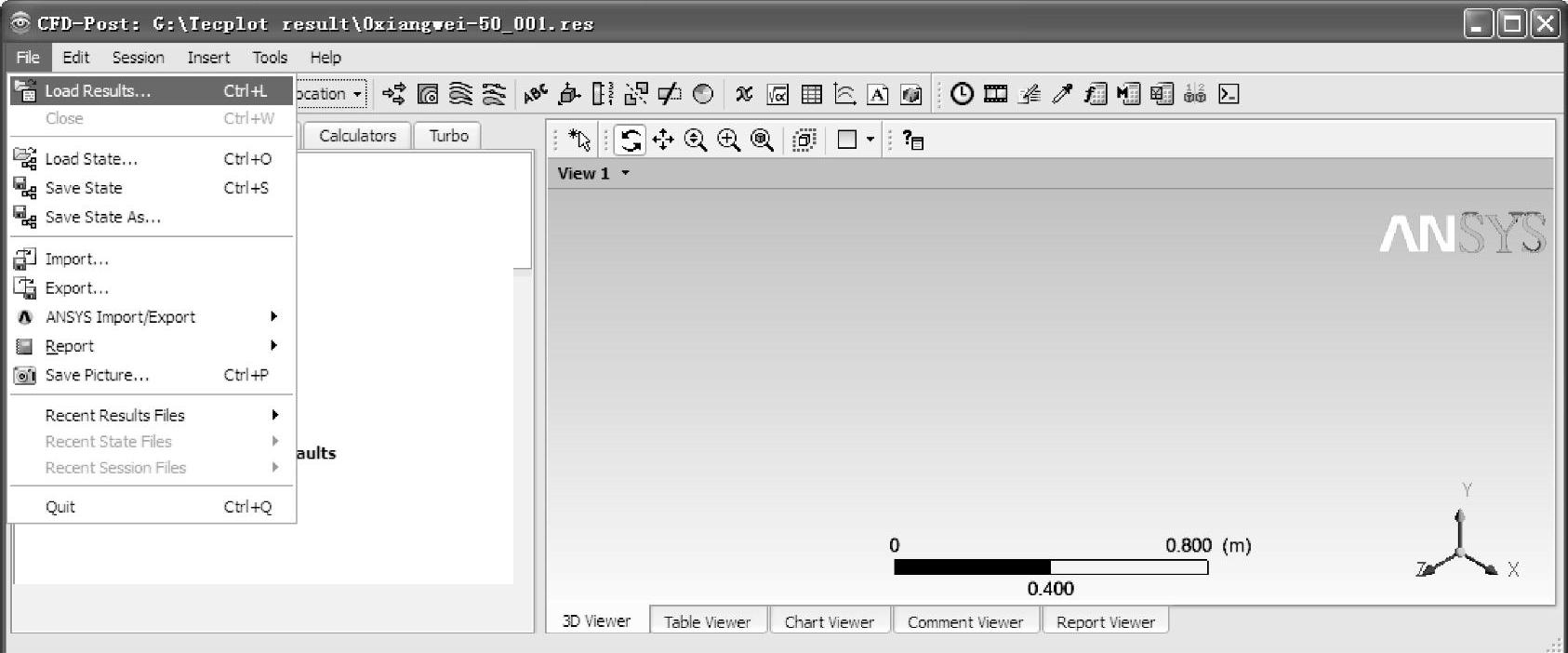Insert a Figure
The height and width of the screenshot is (653, 1568).
911,94
